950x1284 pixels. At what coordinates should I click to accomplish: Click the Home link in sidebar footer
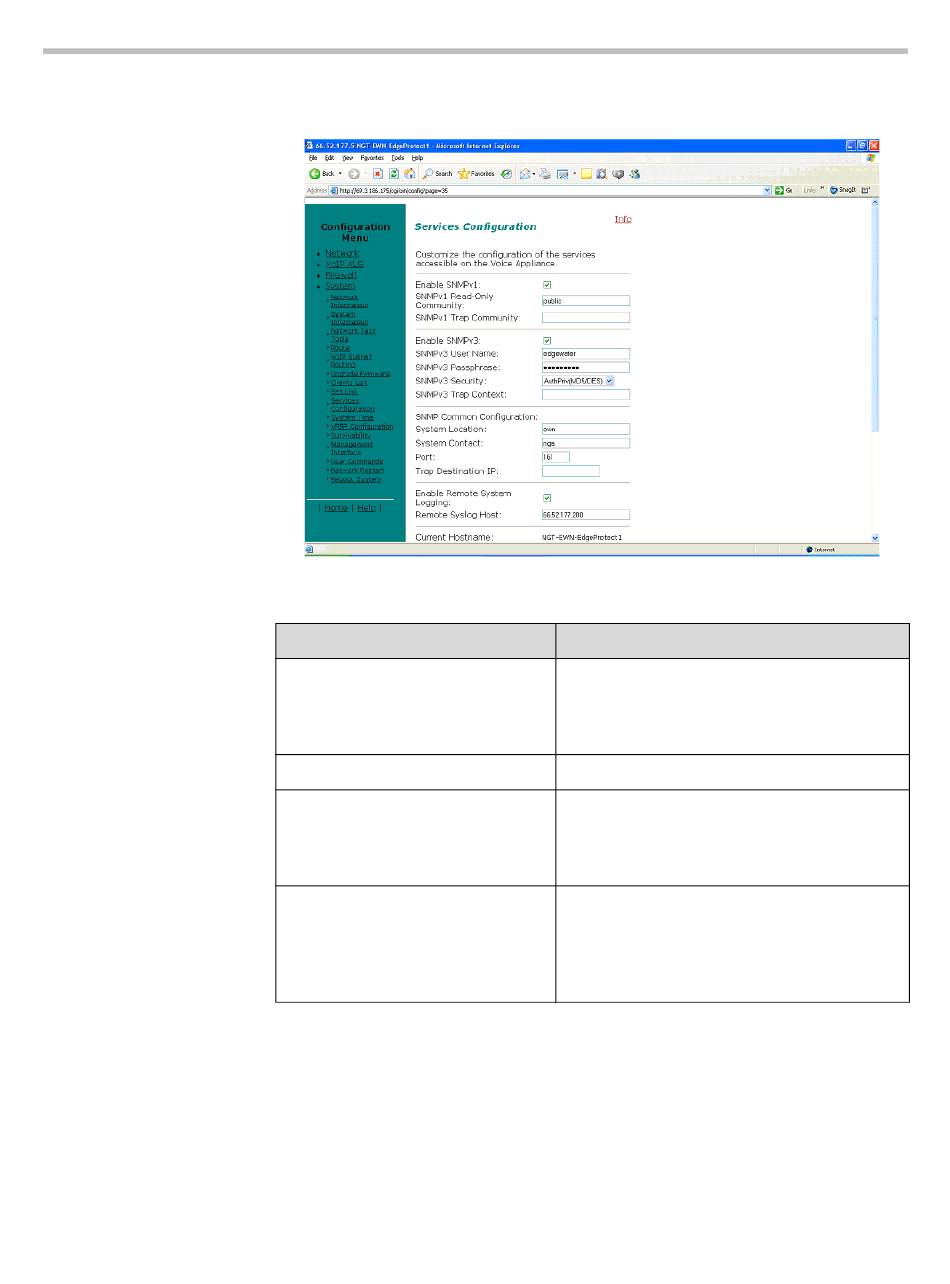click(336, 508)
